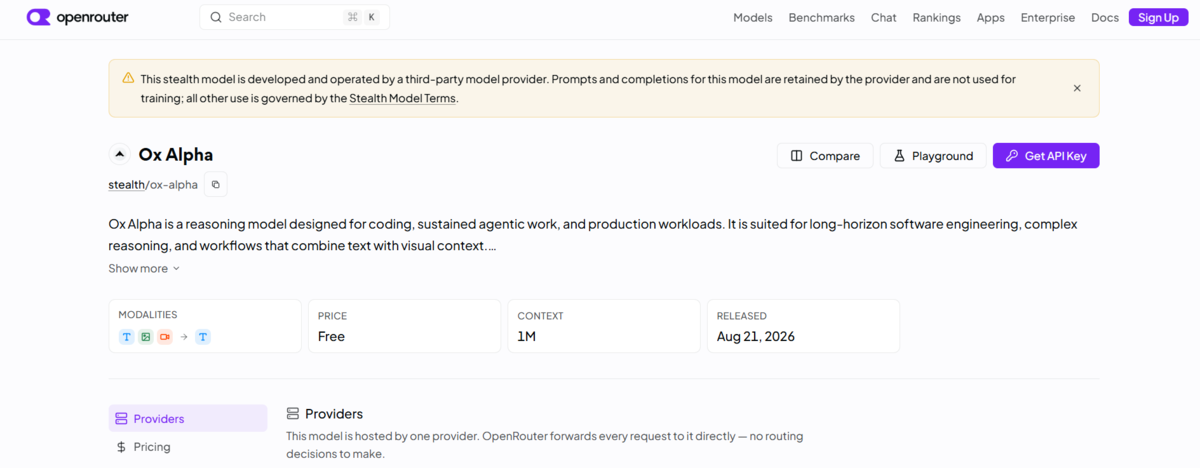Screen dimensions: 1200x468
Task: Open the Stealth Model Terms link
Action: pyautogui.click(x=402, y=98)
